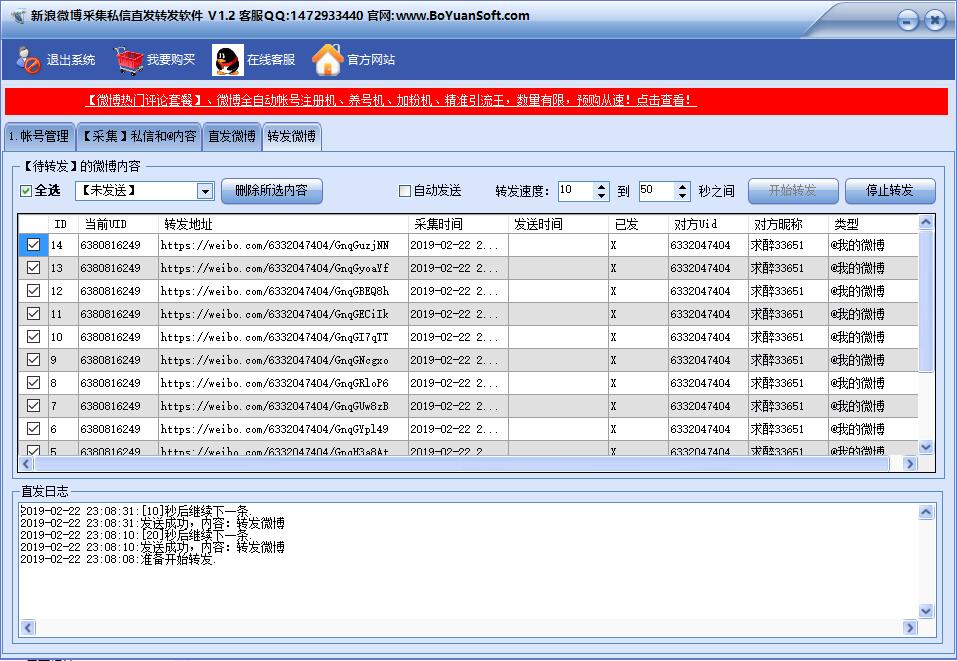Minimize the window with the round minus button
957x661 pixels.
pyautogui.click(x=908, y=21)
